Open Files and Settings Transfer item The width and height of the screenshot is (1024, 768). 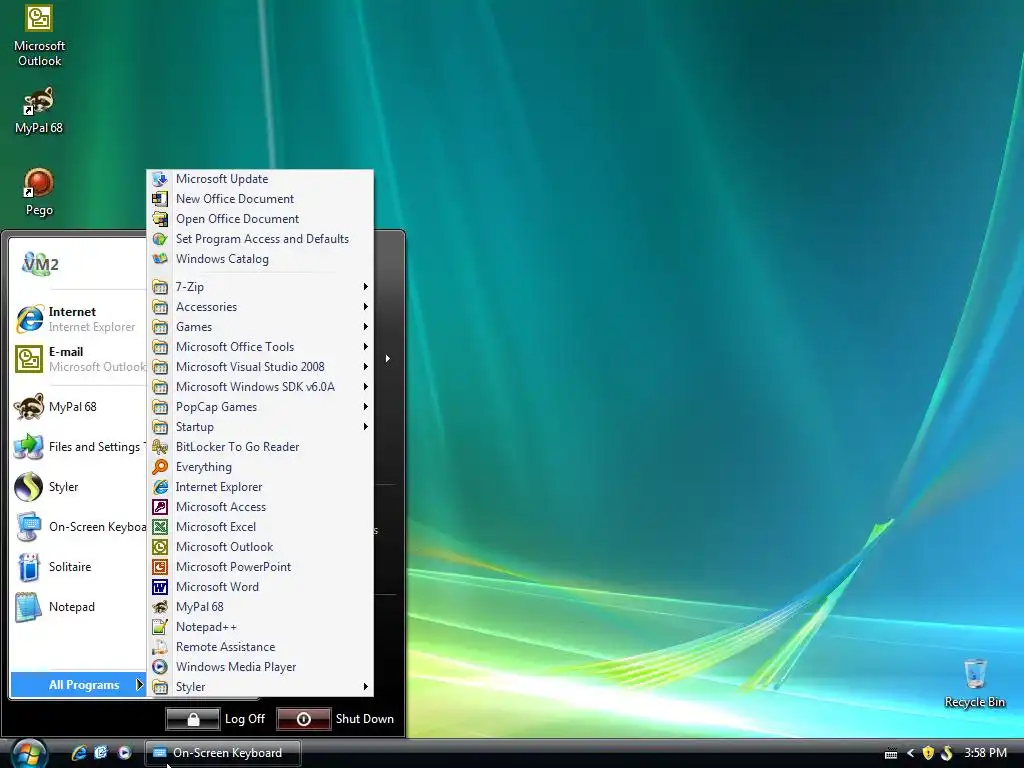(78, 447)
